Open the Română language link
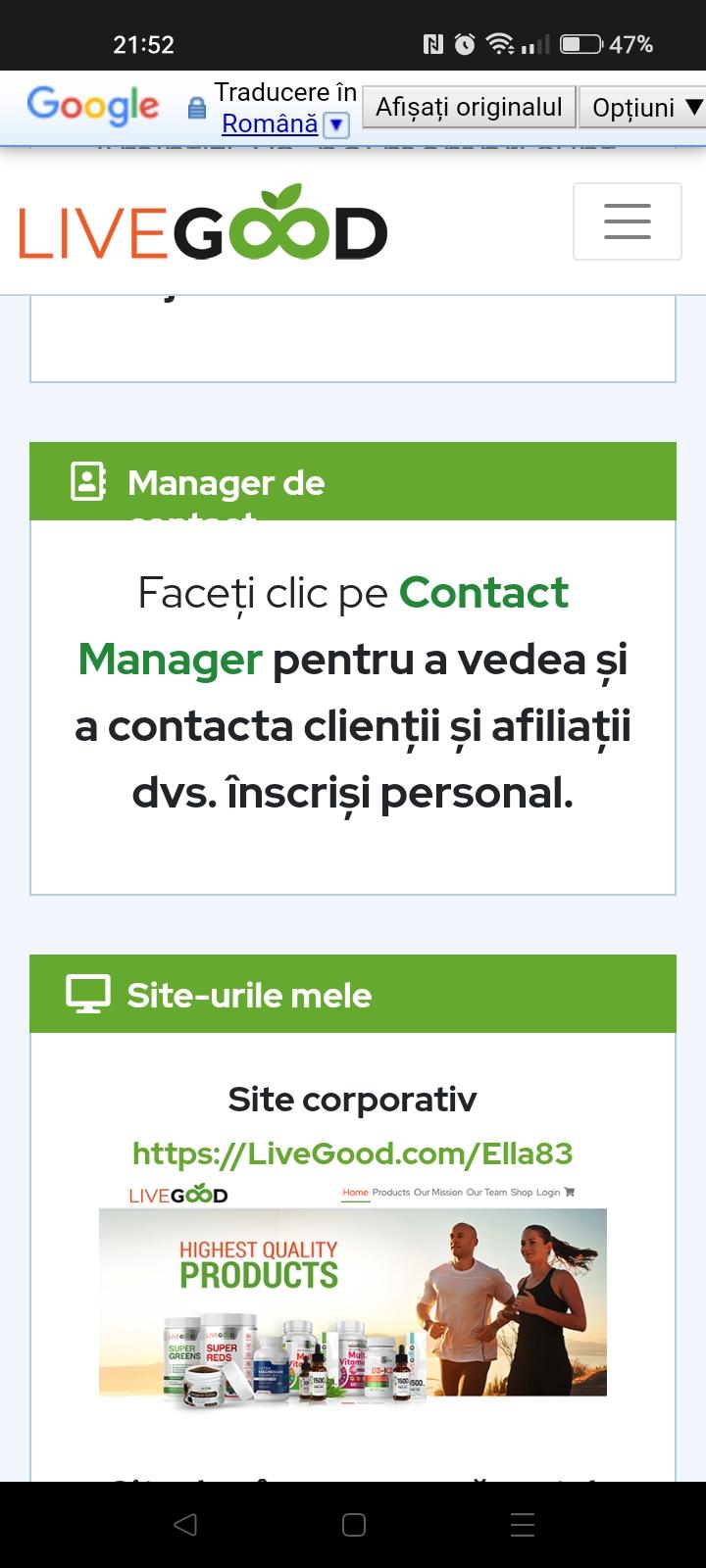 (x=270, y=123)
